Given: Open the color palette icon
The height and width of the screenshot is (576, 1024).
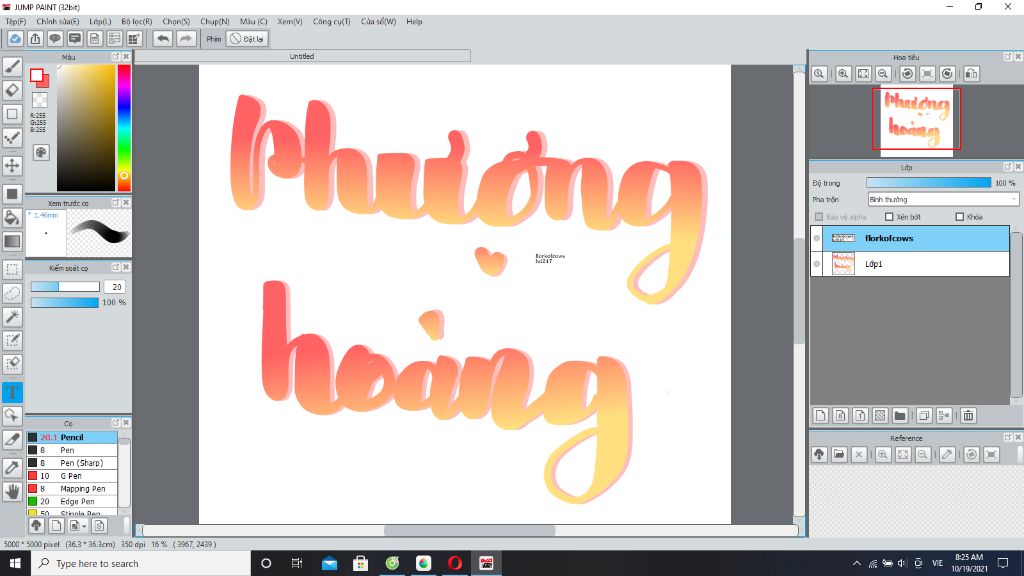Looking at the screenshot, I should (x=40, y=153).
